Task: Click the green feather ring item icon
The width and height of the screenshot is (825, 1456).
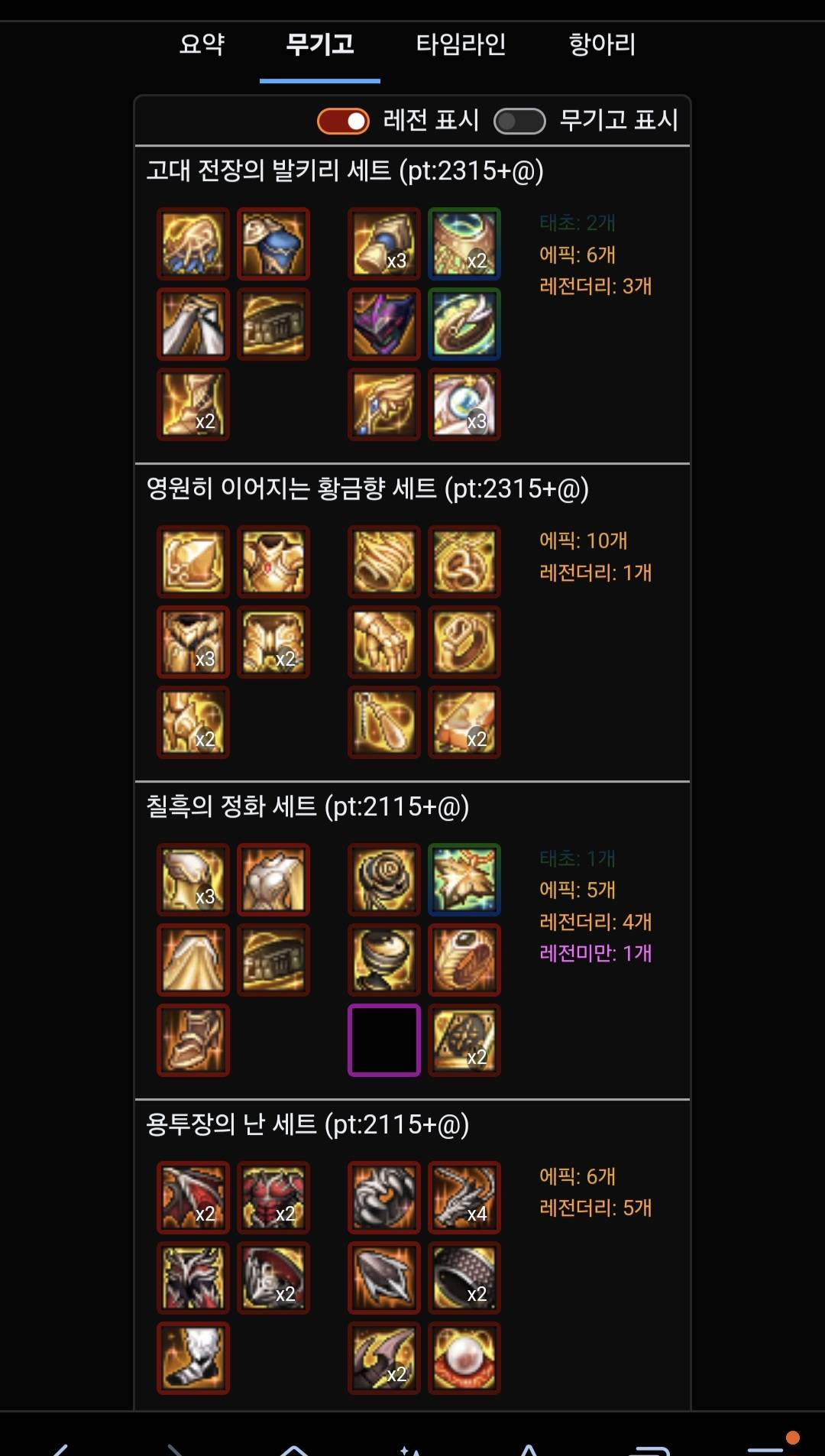Action: click(464, 324)
